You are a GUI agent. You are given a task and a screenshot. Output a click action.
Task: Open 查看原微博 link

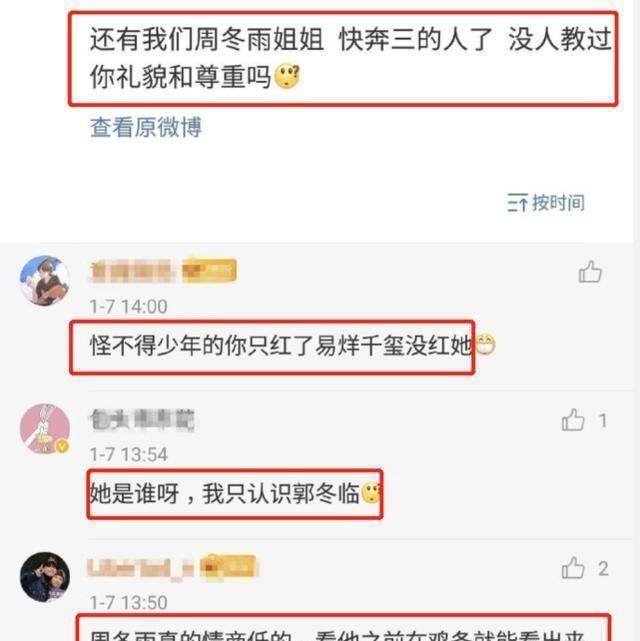(146, 127)
